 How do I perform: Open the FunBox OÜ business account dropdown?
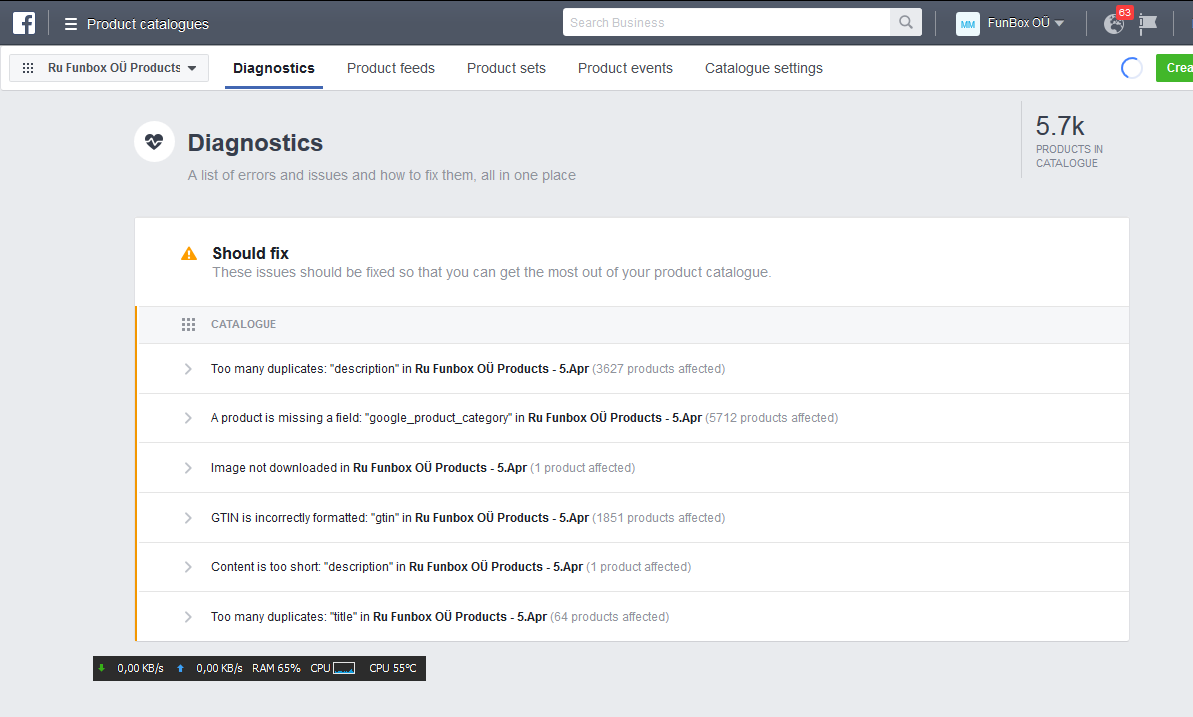pos(1025,24)
